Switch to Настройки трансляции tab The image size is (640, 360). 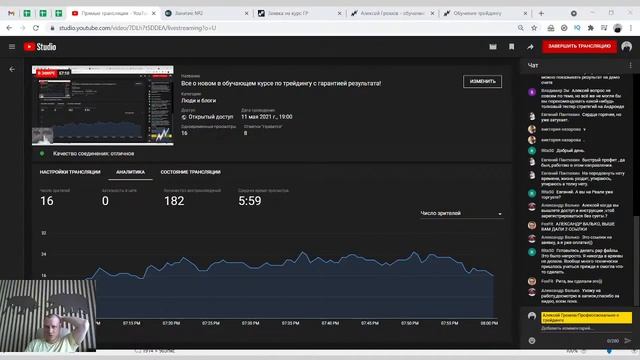tap(70, 172)
